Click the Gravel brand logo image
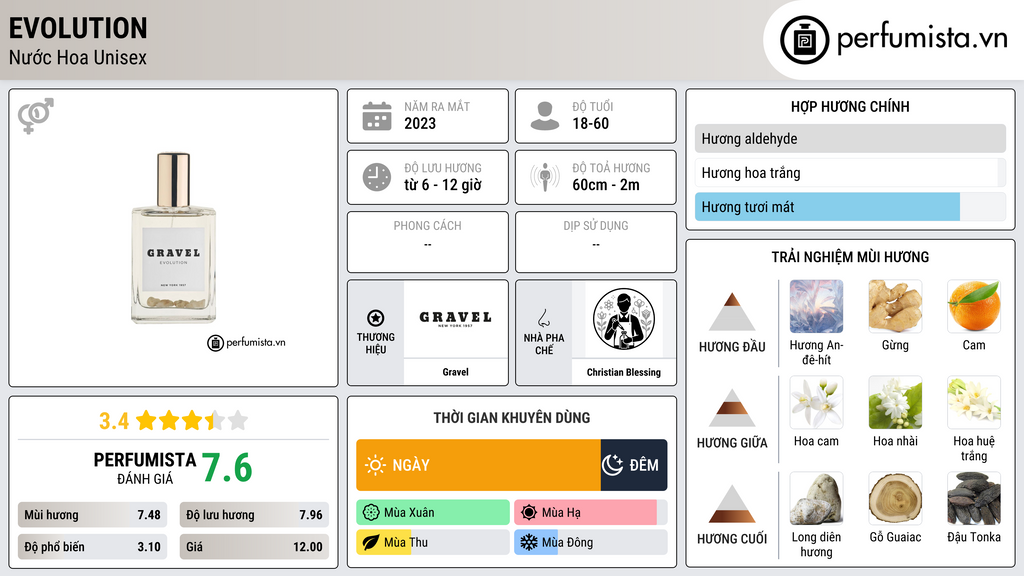The height and width of the screenshot is (576, 1024). [x=455, y=319]
